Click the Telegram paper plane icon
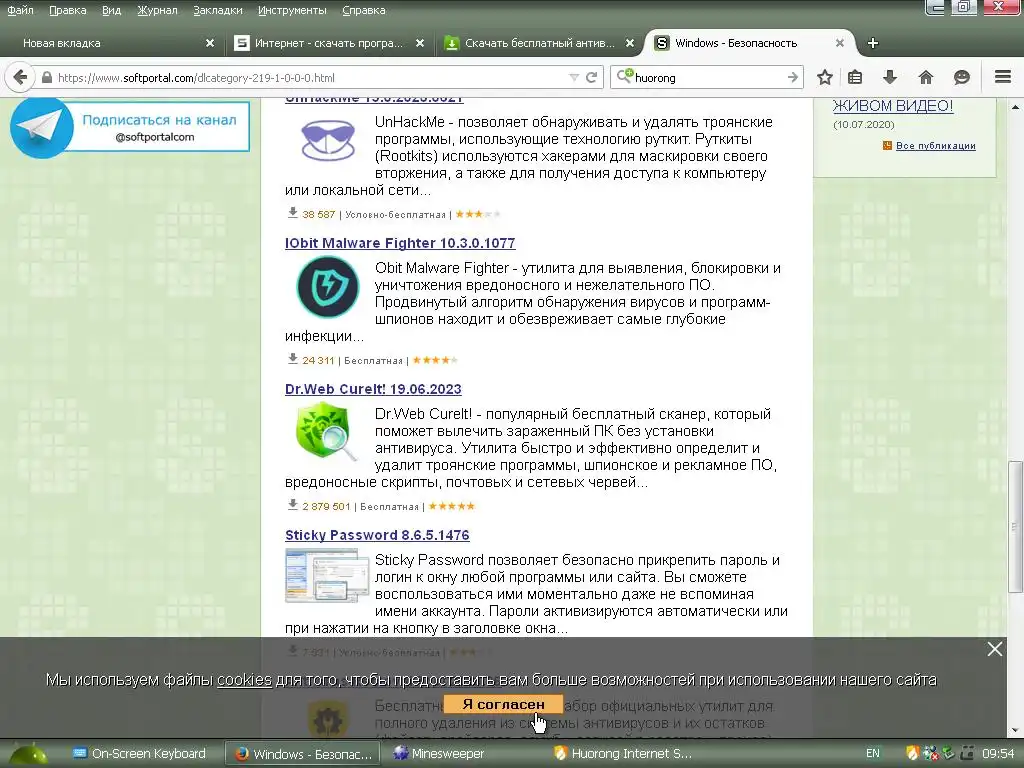Viewport: 1024px width, 768px height. tap(42, 128)
